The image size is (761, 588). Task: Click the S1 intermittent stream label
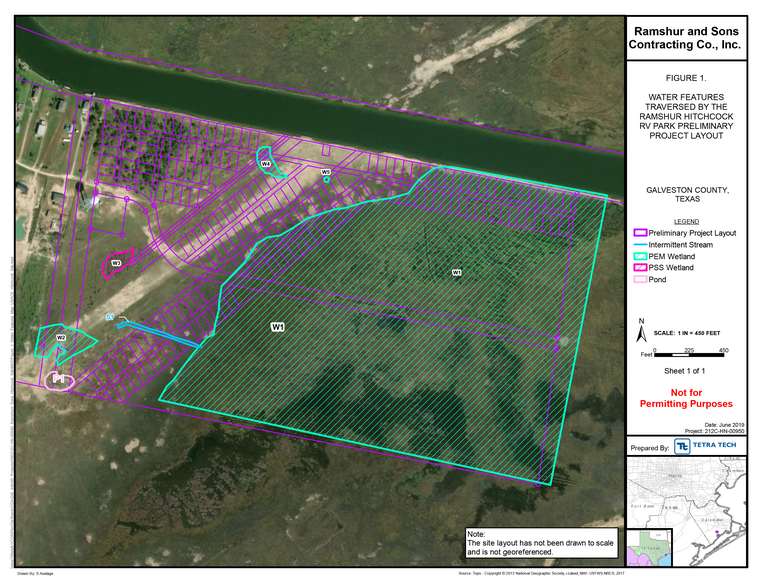click(111, 318)
